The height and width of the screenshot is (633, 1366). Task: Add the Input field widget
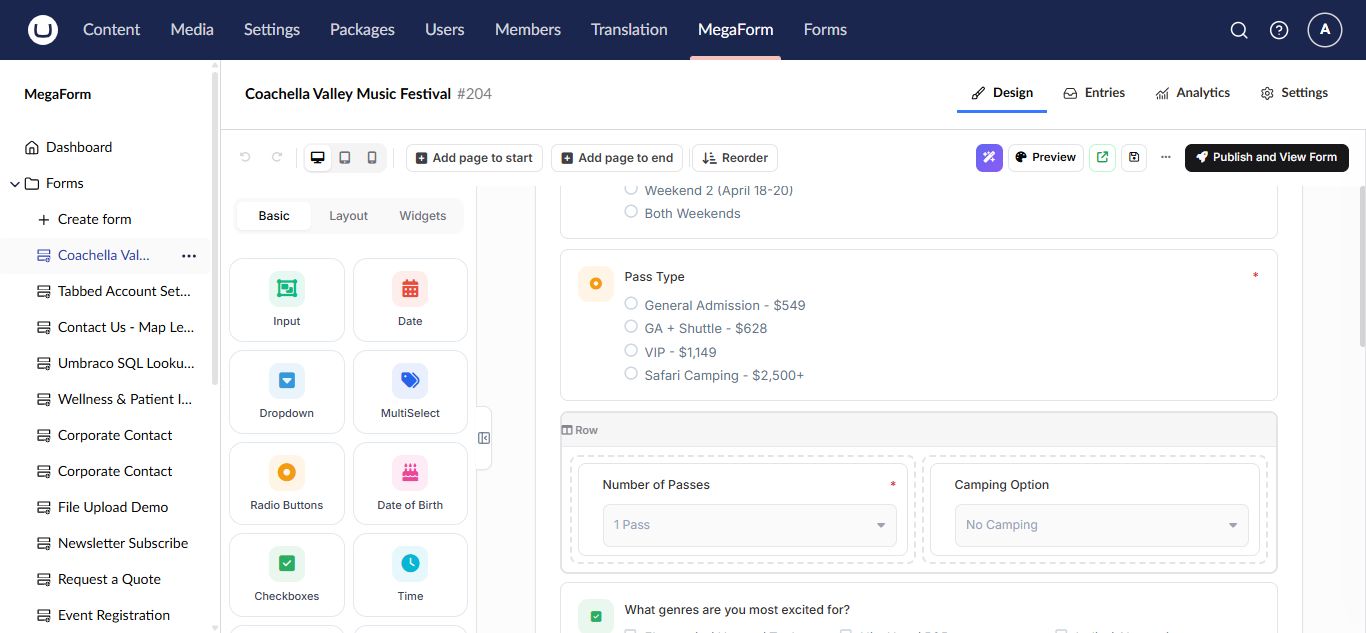coord(287,300)
